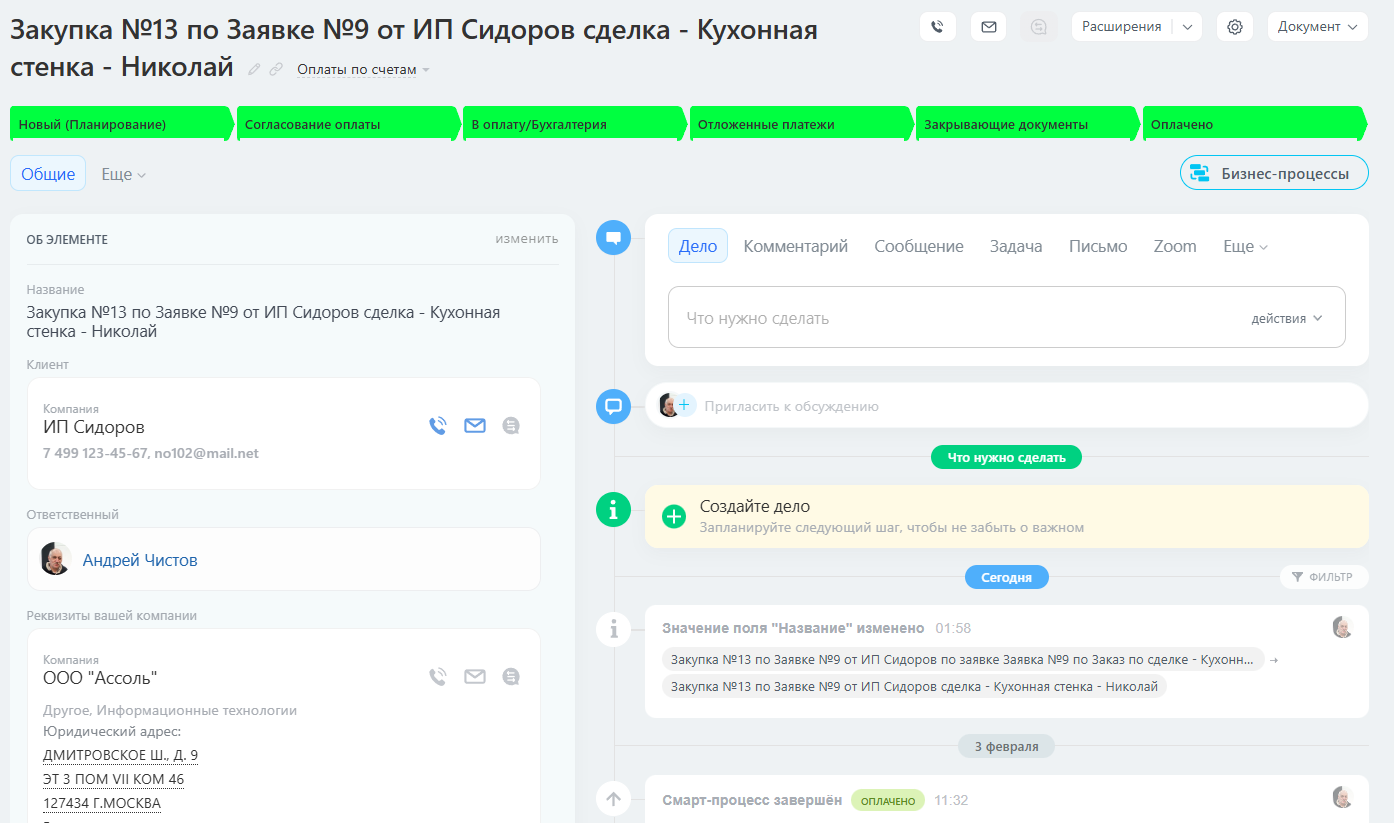Click pencil icon to edit title
Image resolution: width=1394 pixels, height=823 pixels.
coord(254,69)
